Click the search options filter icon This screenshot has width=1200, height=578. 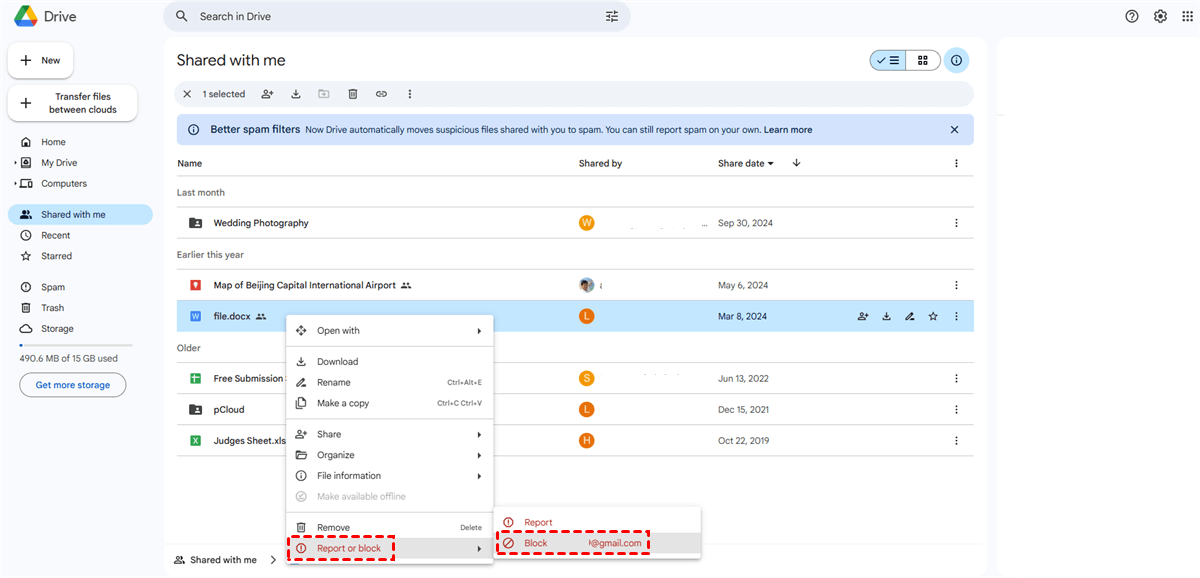[x=612, y=17]
